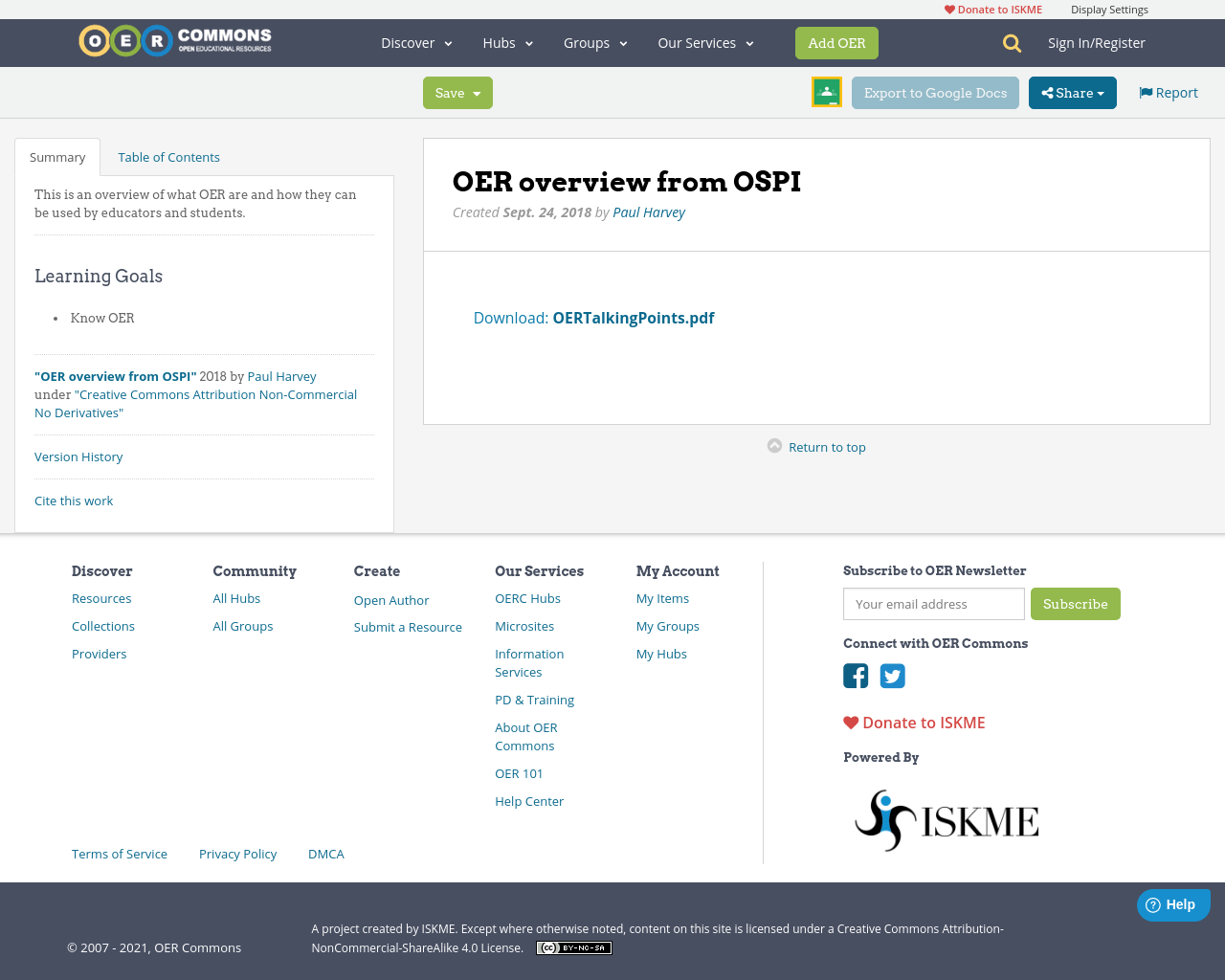Click the Creative Commons BY-NC-SA license badge
1225x980 pixels.
point(573,947)
